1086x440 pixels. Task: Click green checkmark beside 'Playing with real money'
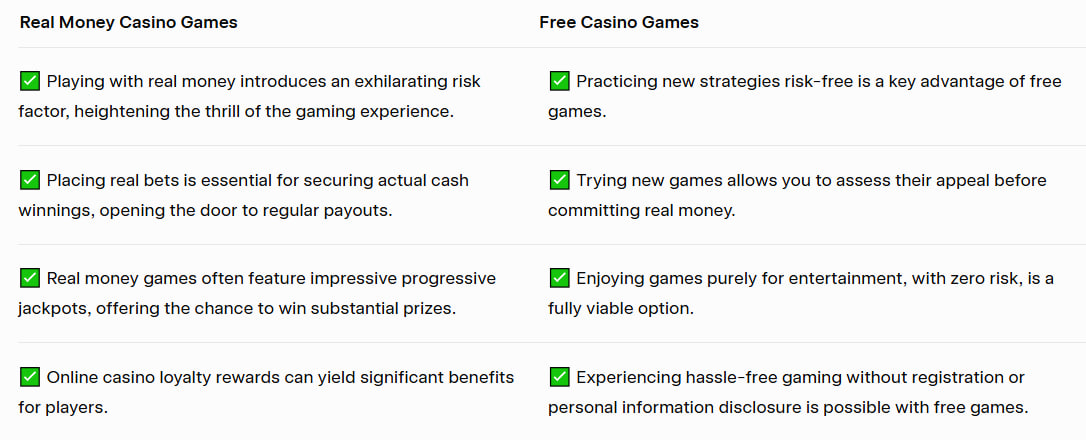(30, 81)
